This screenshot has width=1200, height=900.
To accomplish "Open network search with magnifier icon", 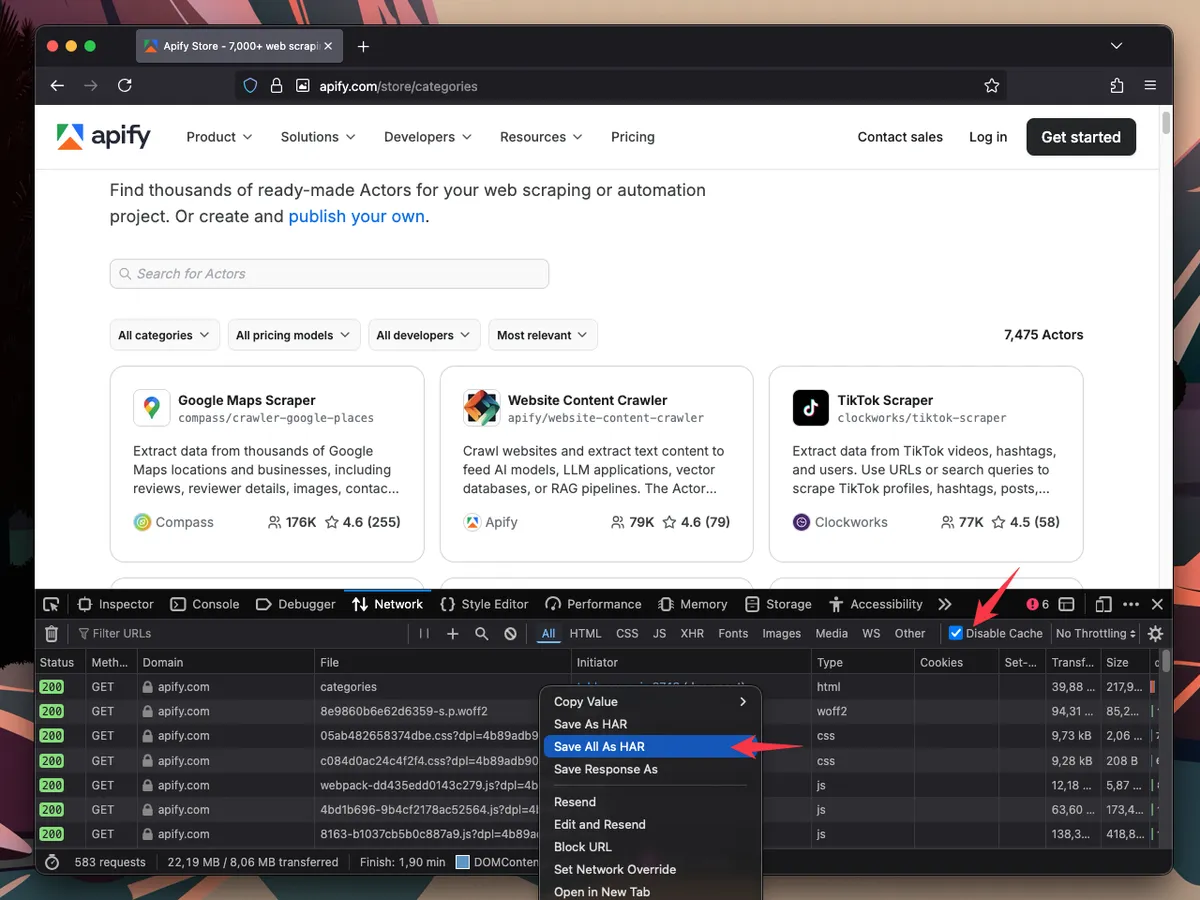I will pyautogui.click(x=481, y=633).
